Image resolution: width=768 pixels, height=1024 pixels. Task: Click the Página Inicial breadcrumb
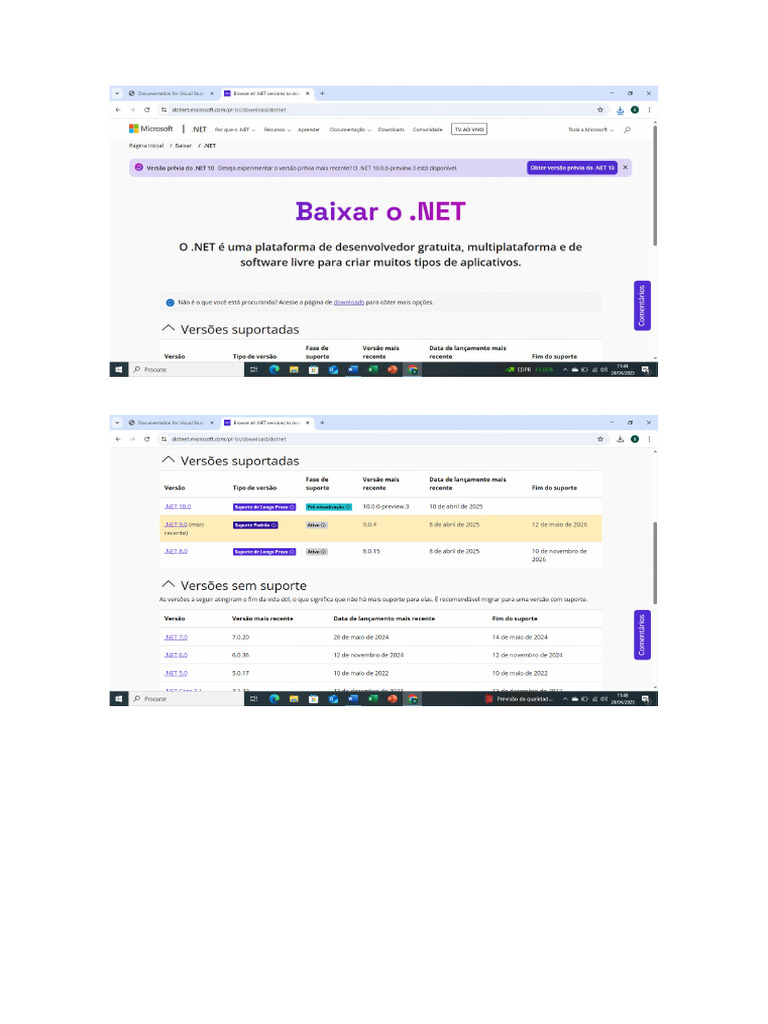146,146
